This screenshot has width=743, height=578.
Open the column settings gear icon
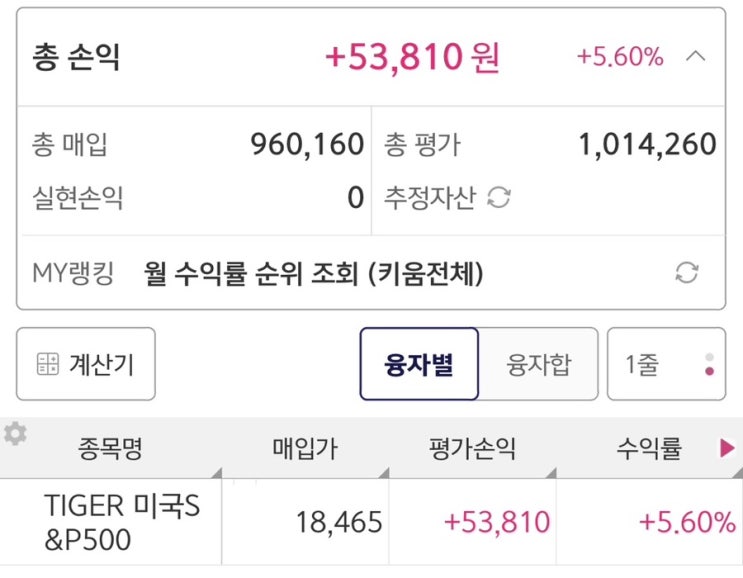(x=15, y=433)
